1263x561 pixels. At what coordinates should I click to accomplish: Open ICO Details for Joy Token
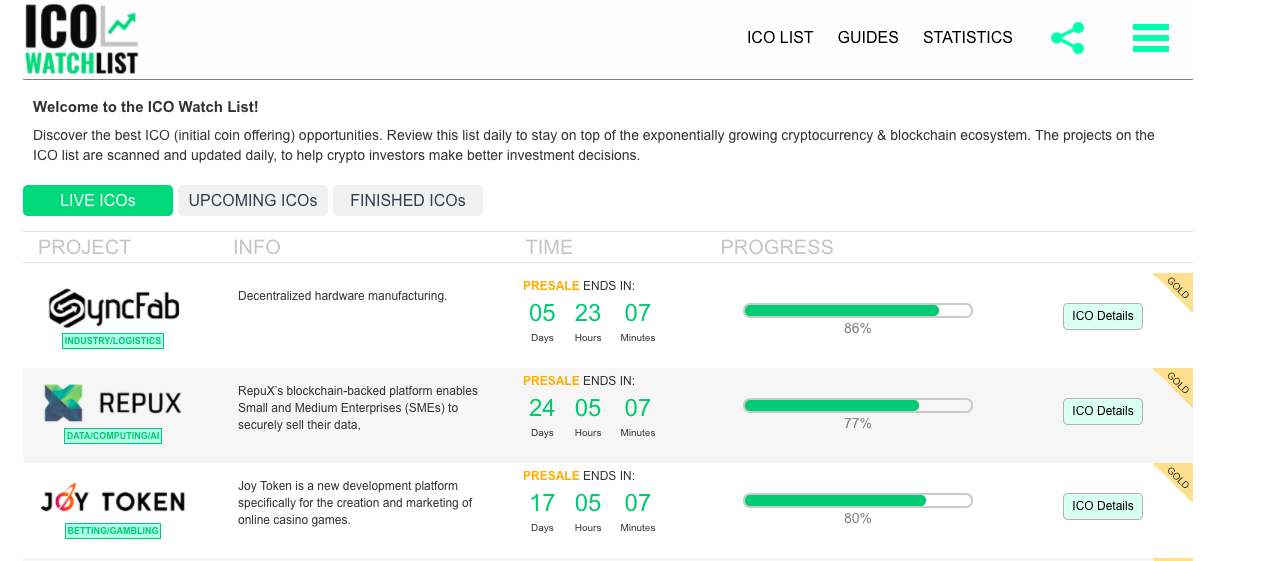(x=1102, y=506)
